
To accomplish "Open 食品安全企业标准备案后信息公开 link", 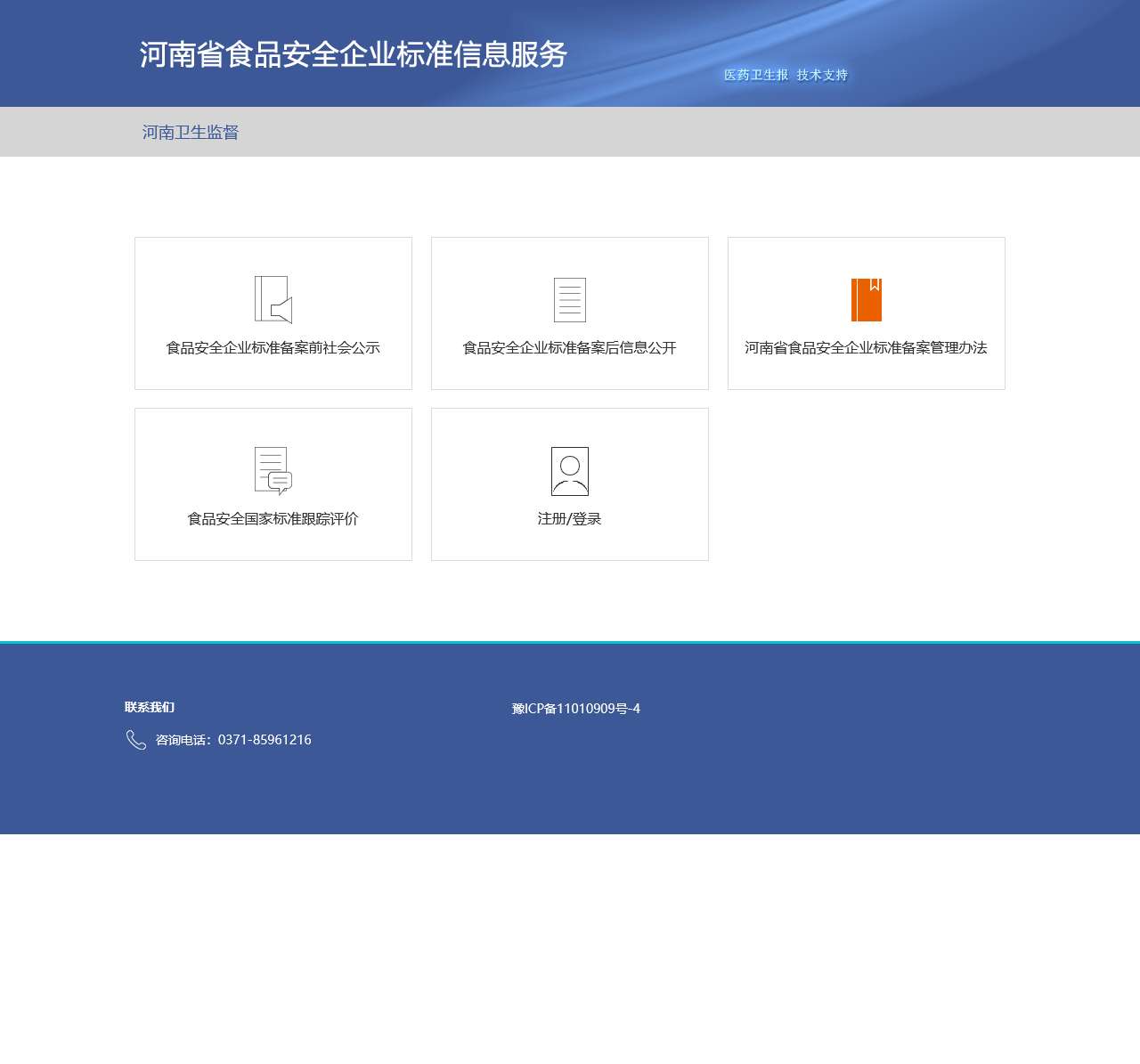I will point(570,348).
